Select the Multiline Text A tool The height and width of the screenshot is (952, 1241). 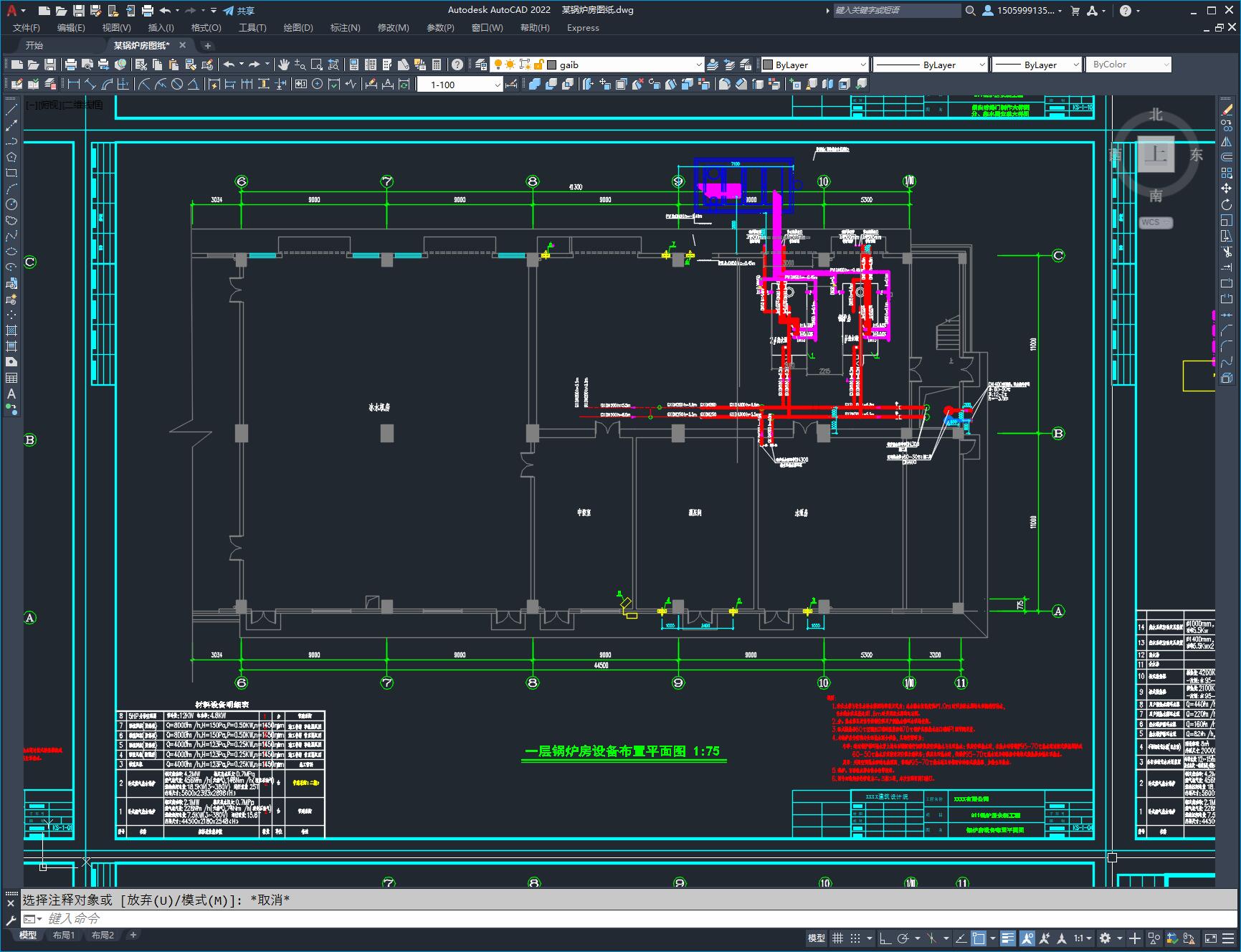coord(11,394)
